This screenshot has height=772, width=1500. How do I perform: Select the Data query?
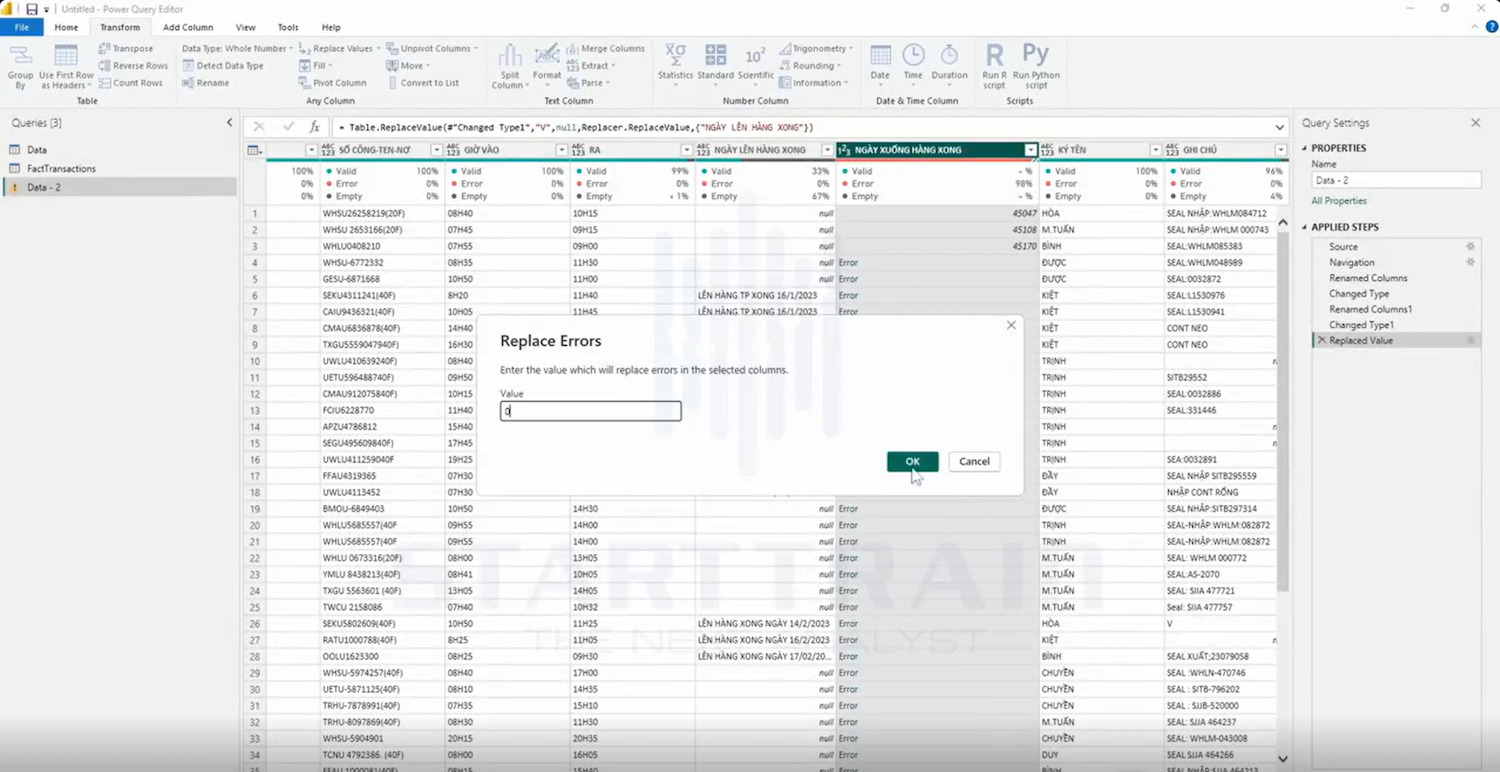point(120,150)
